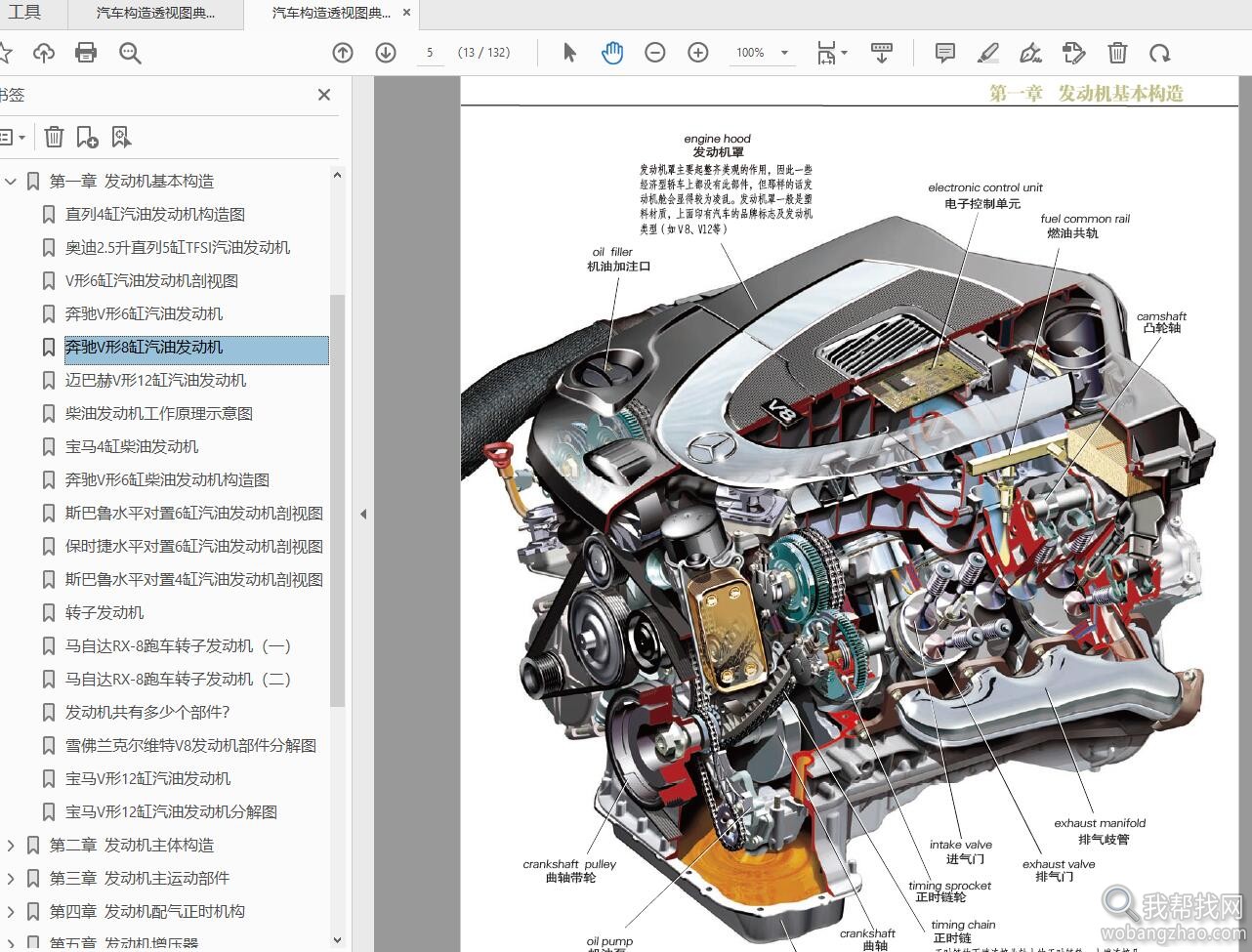Activate the hand pan tool

point(612,53)
